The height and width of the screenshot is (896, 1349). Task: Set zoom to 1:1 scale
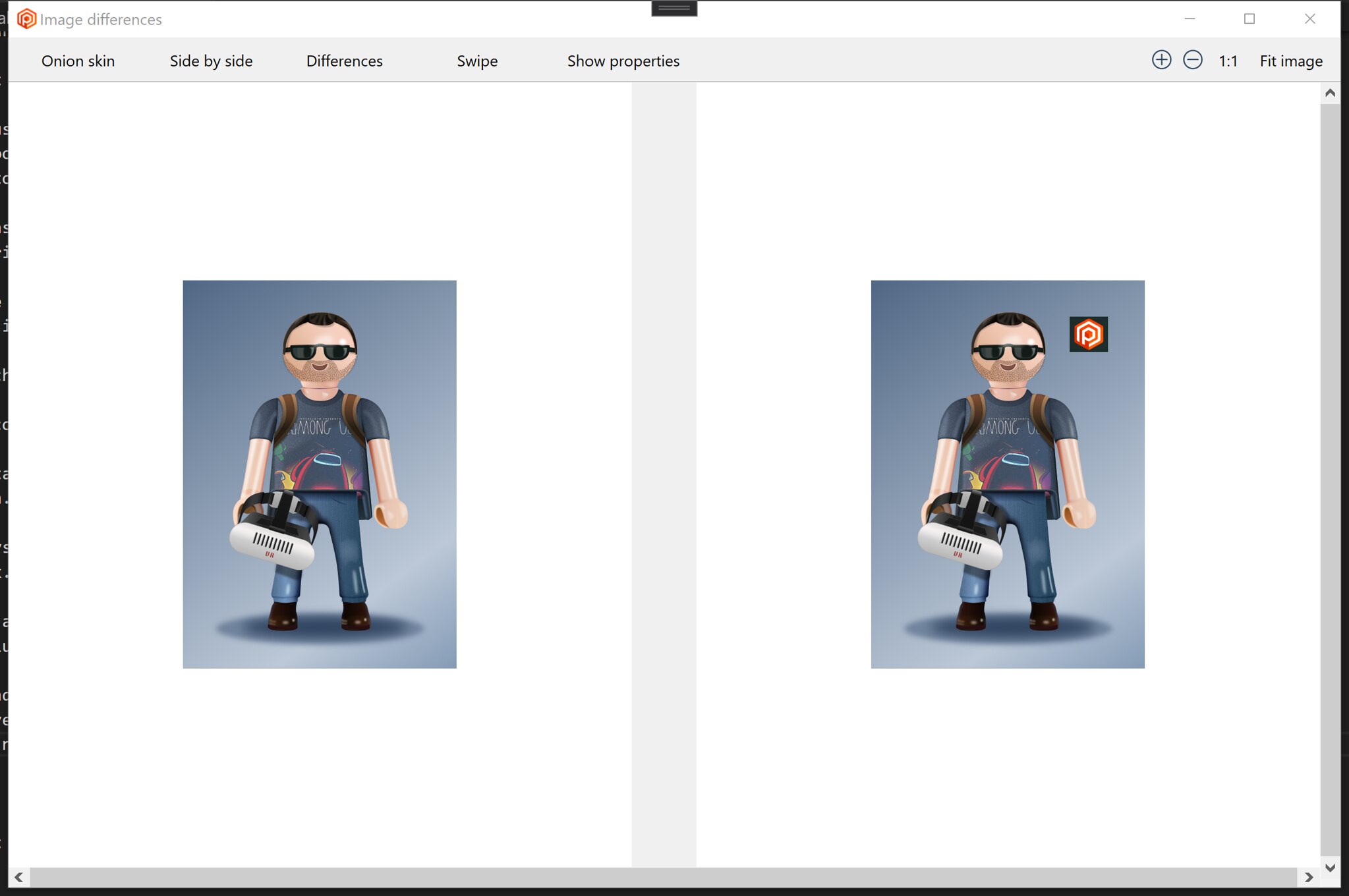pyautogui.click(x=1228, y=61)
